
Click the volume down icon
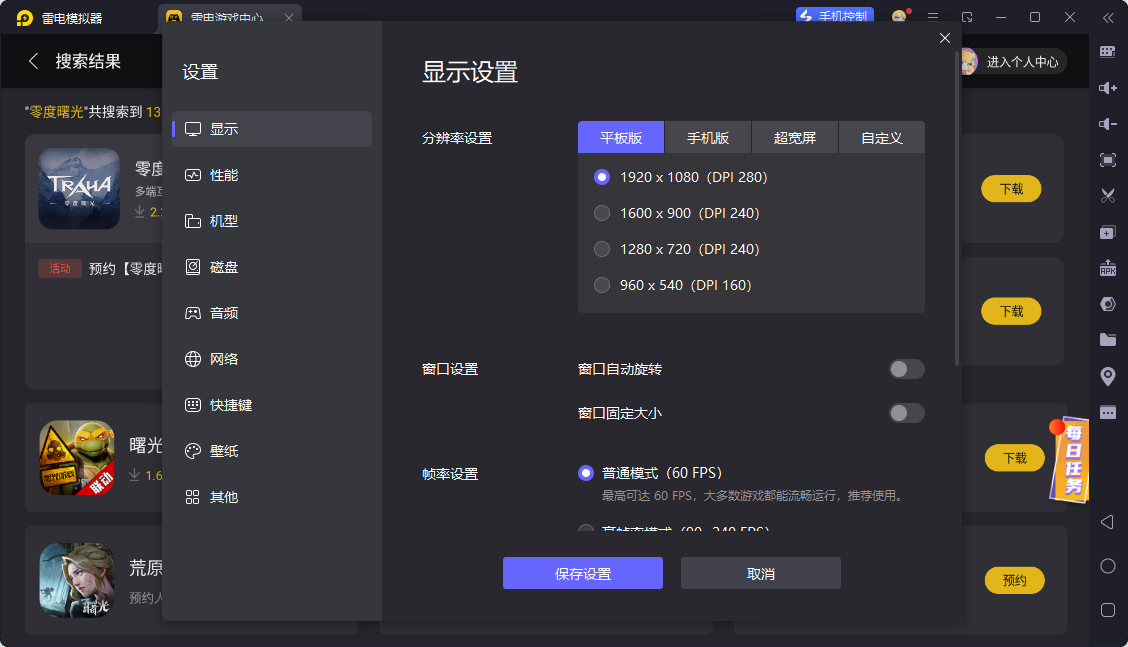coord(1108,124)
